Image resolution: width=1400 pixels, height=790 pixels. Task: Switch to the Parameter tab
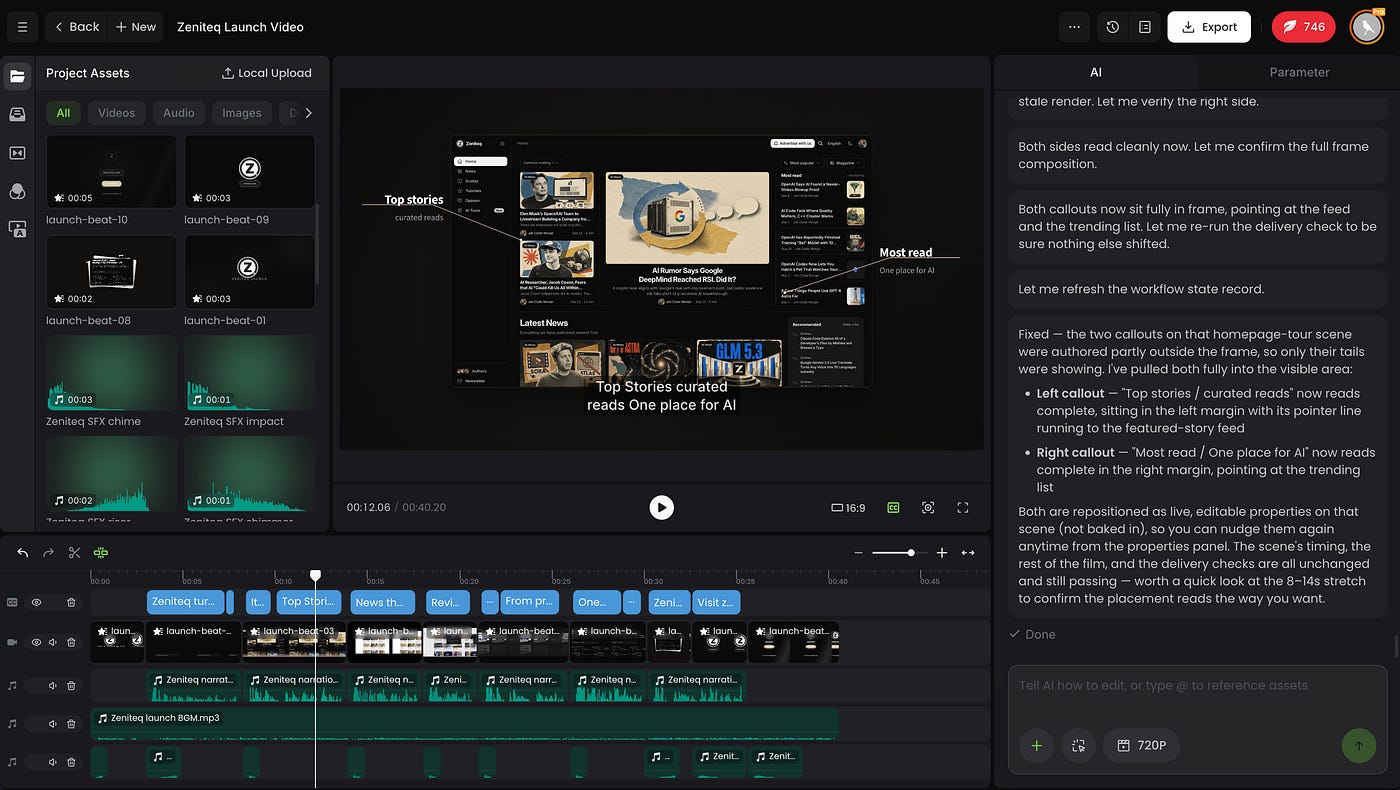[1299, 72]
